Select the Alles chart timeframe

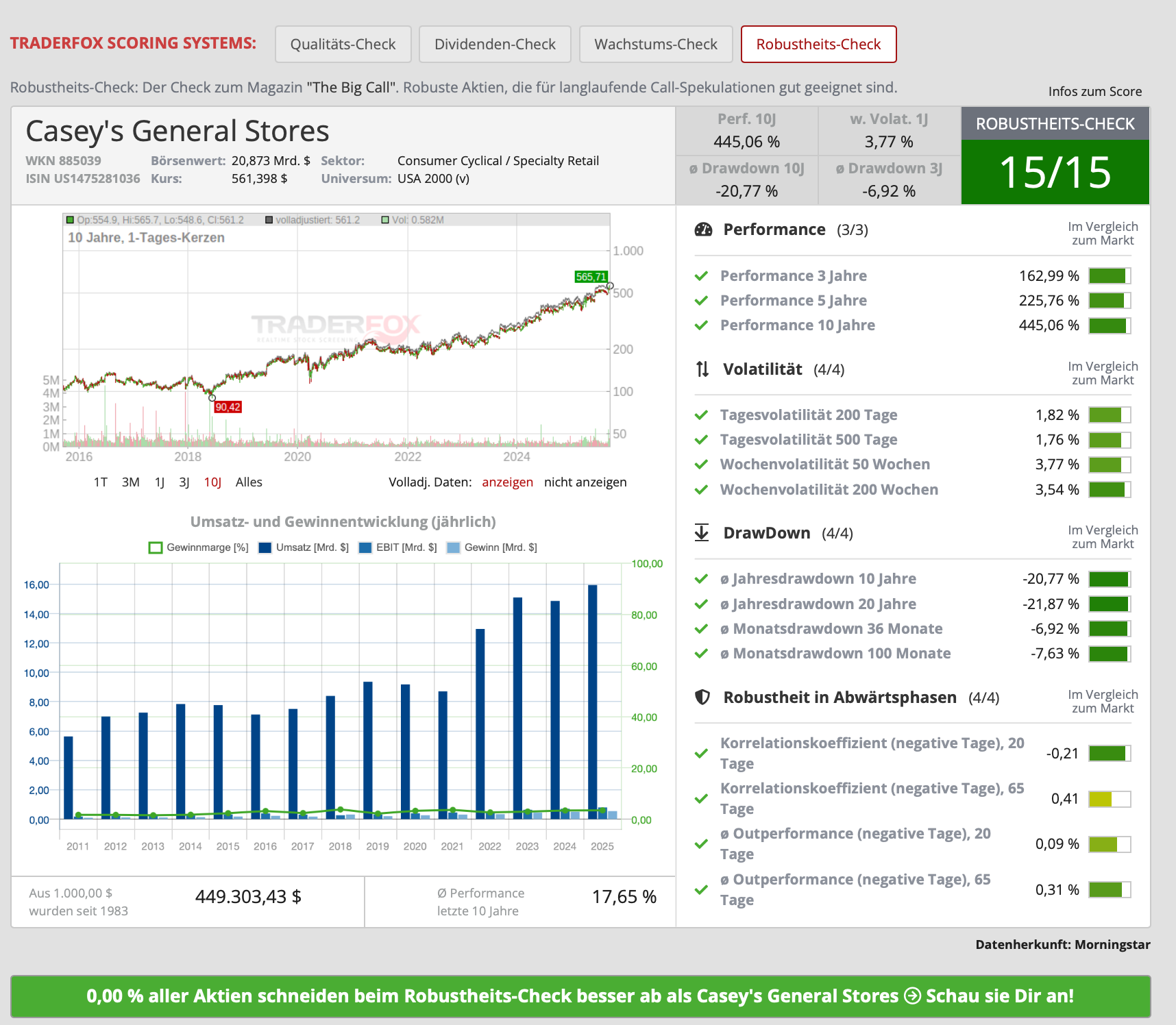point(249,482)
